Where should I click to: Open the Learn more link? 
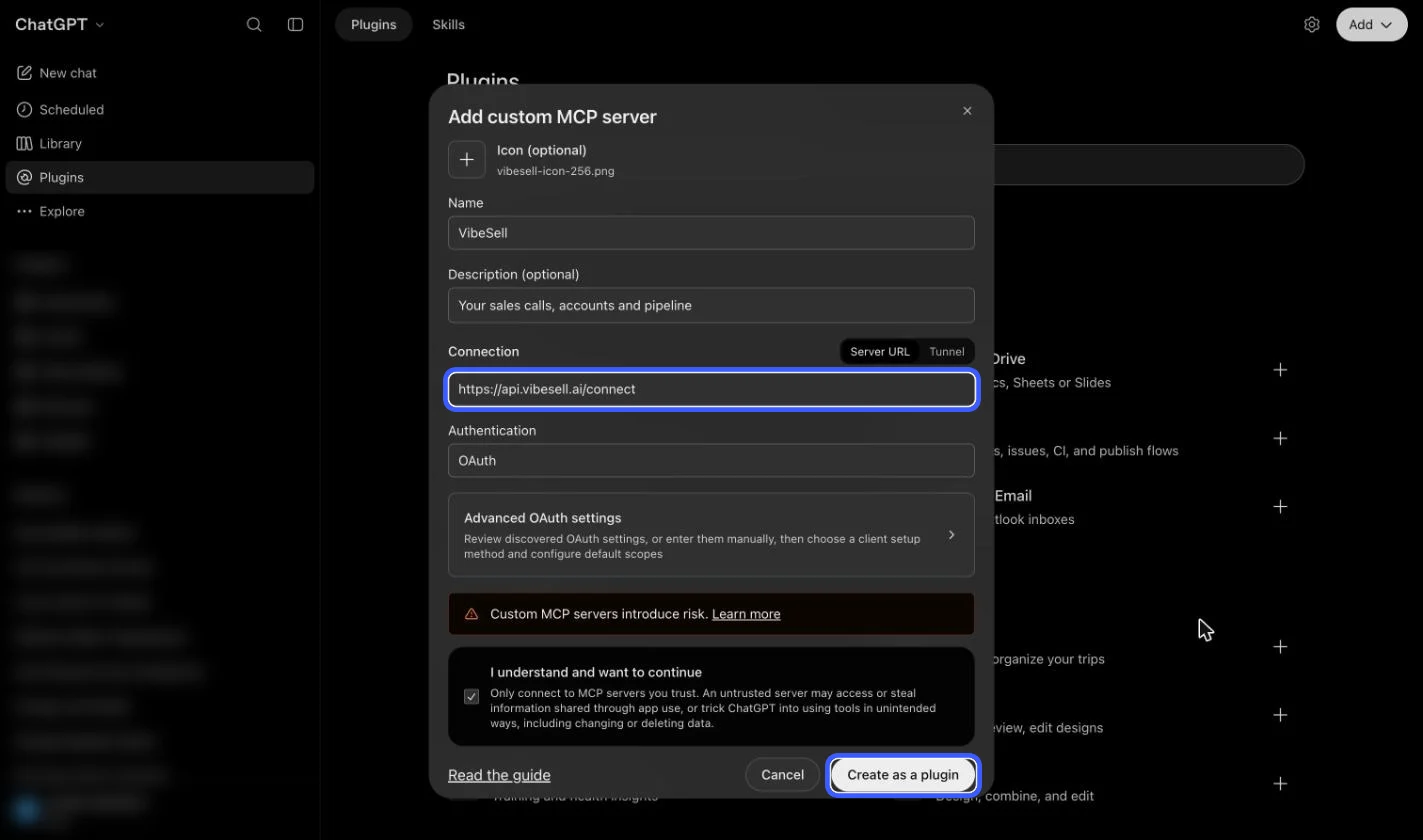[x=746, y=614]
